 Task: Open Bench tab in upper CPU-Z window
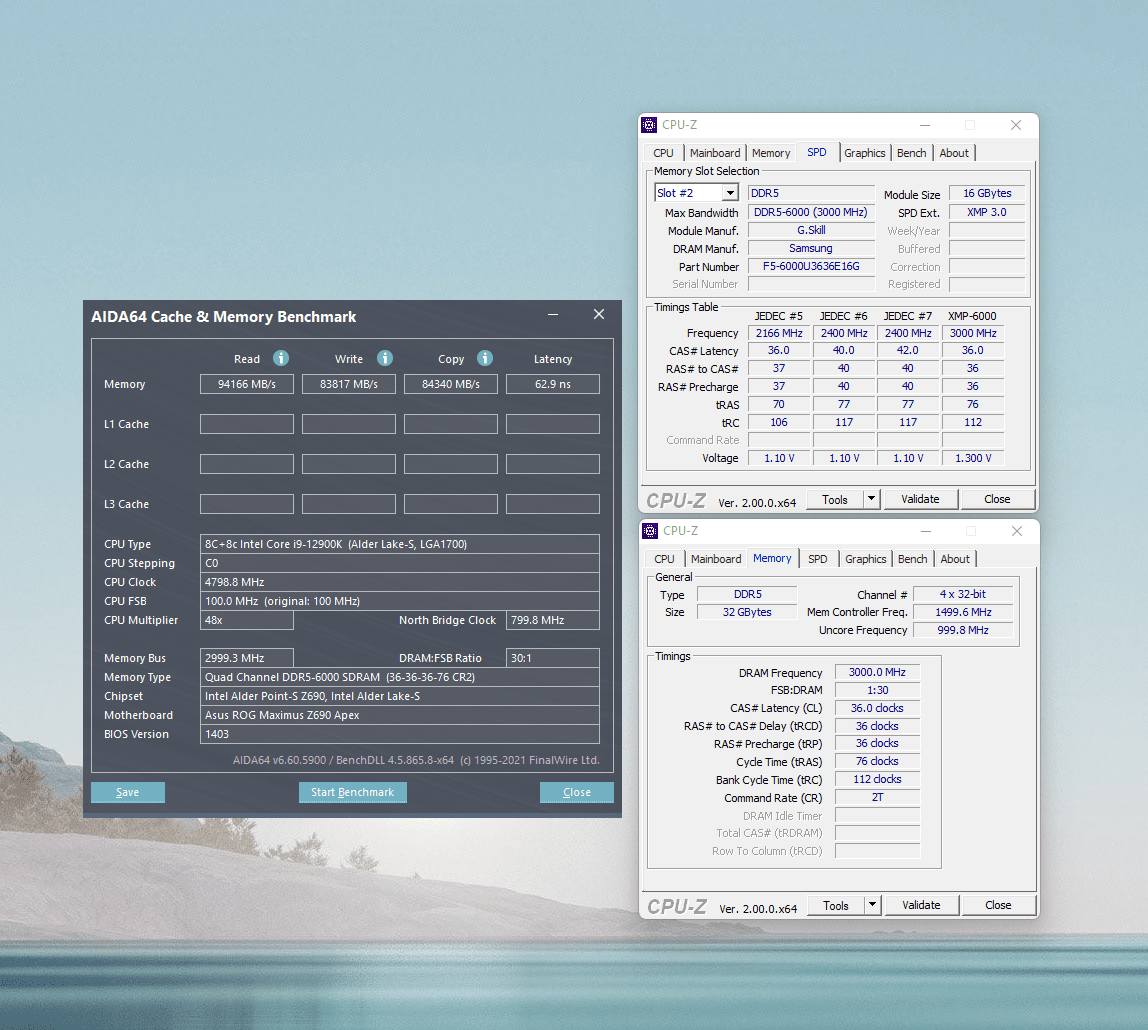[x=912, y=153]
